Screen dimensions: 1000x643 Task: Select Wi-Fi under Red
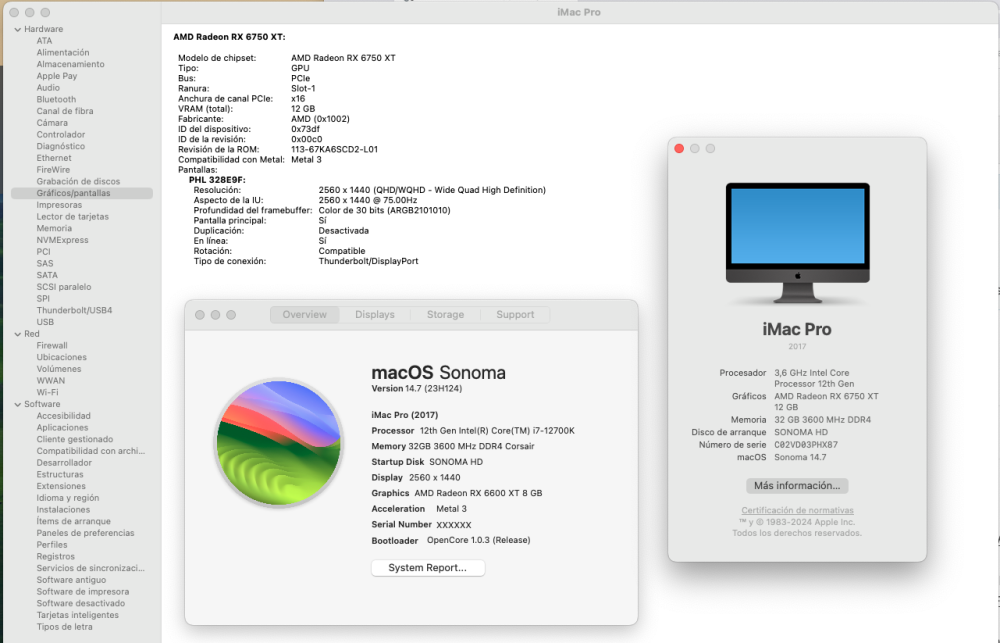(x=47, y=392)
